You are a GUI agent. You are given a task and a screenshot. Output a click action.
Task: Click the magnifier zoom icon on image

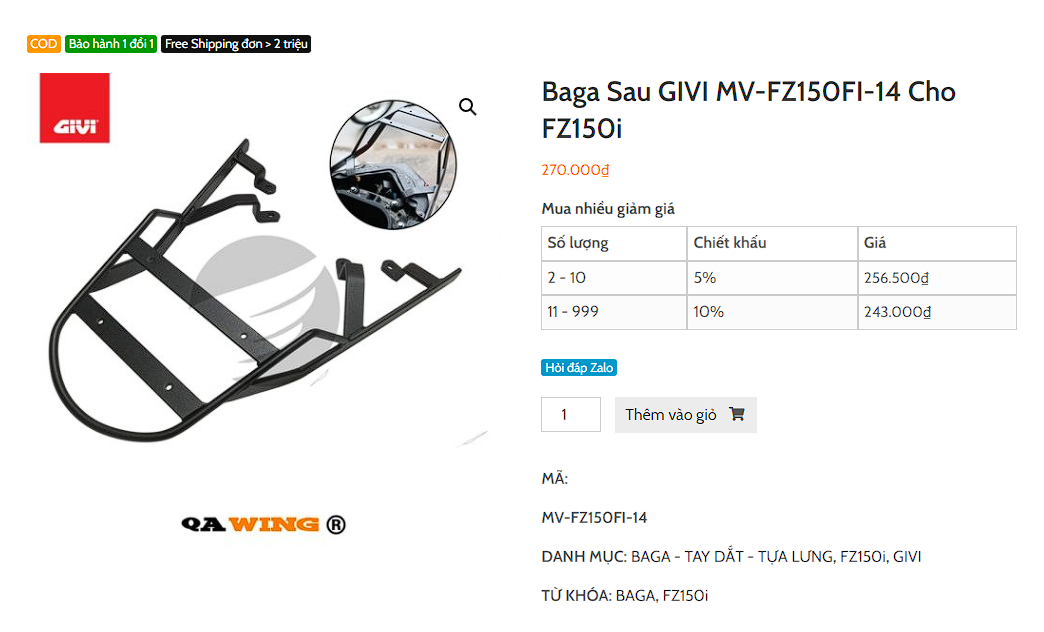coord(467,107)
